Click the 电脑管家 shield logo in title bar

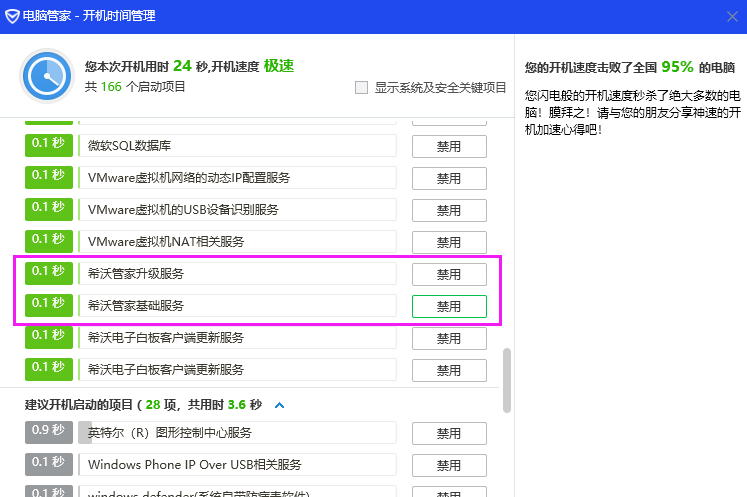[x=12, y=16]
